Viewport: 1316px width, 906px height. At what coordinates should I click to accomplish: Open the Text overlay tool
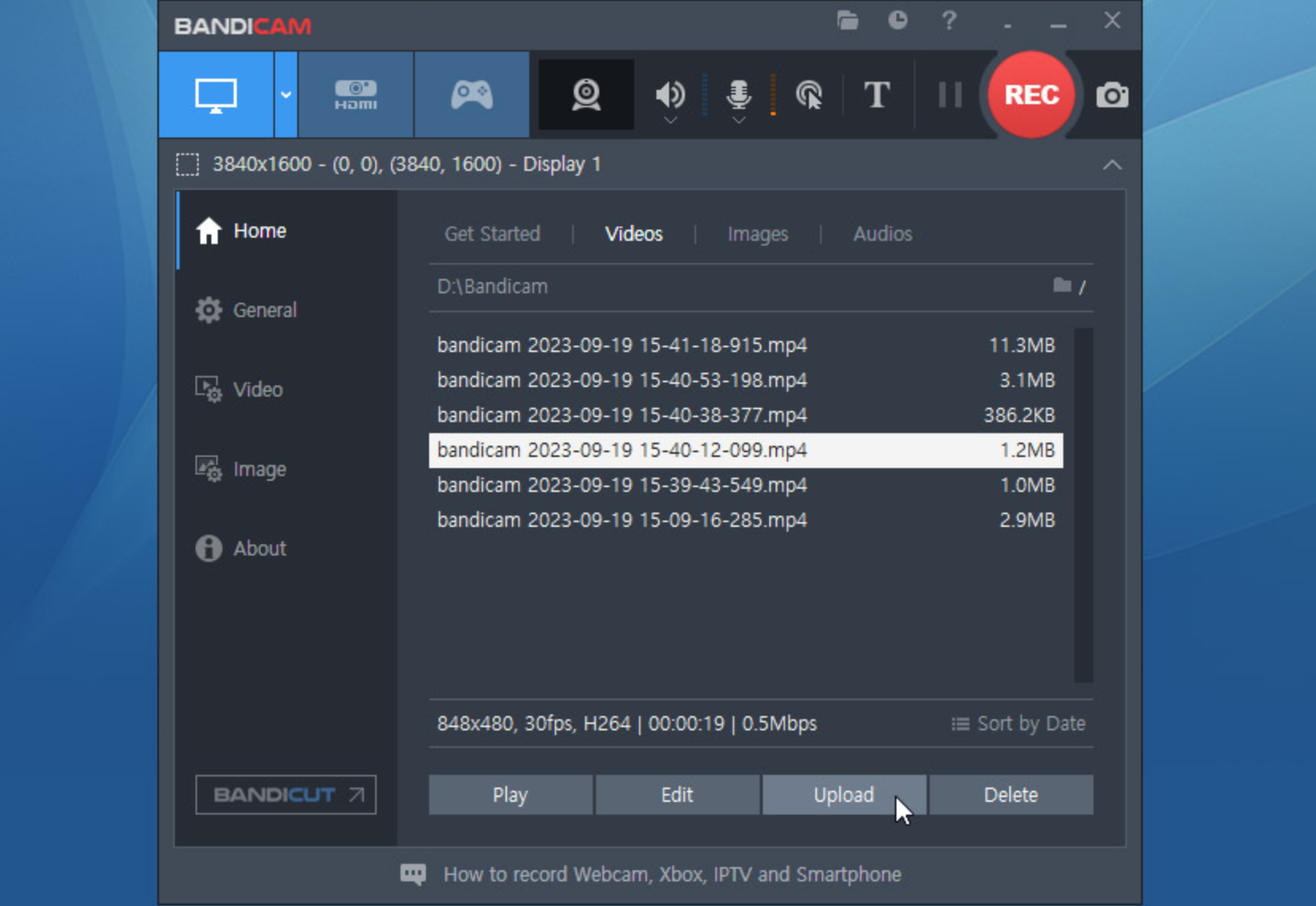(x=877, y=95)
